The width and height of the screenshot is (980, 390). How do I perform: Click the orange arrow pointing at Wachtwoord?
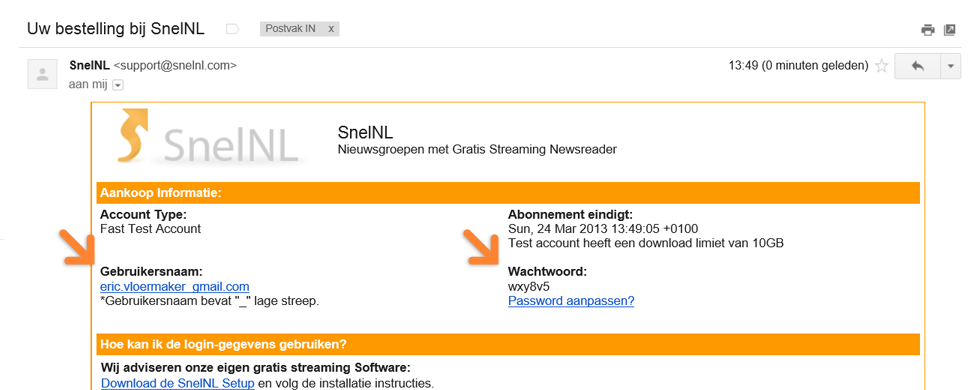tap(482, 248)
